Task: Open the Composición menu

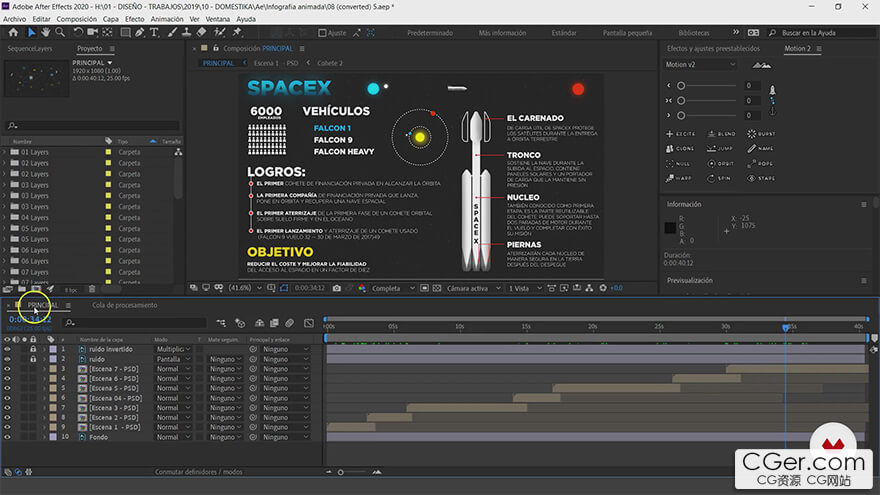Action: (x=76, y=19)
